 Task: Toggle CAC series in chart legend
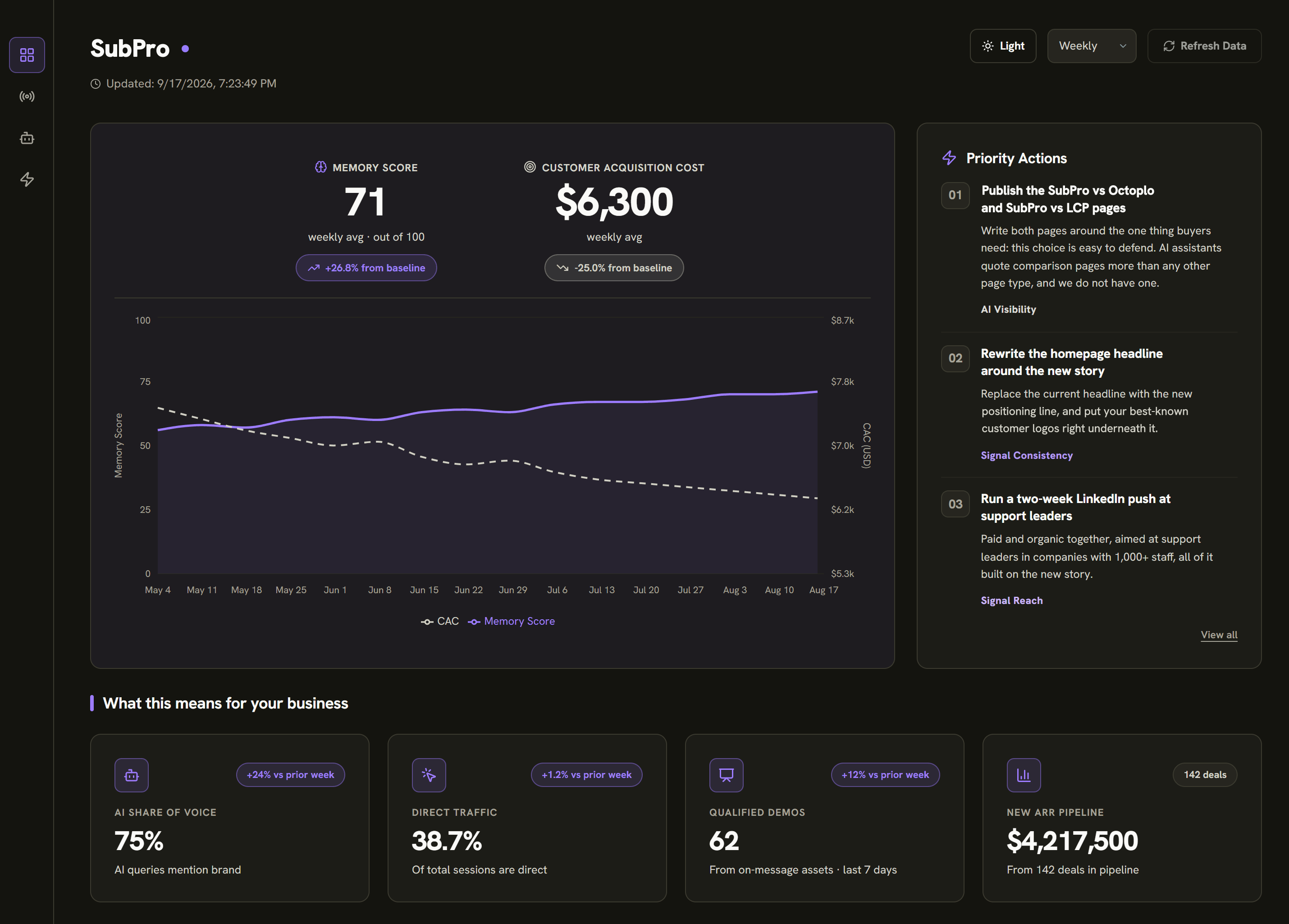click(x=440, y=621)
